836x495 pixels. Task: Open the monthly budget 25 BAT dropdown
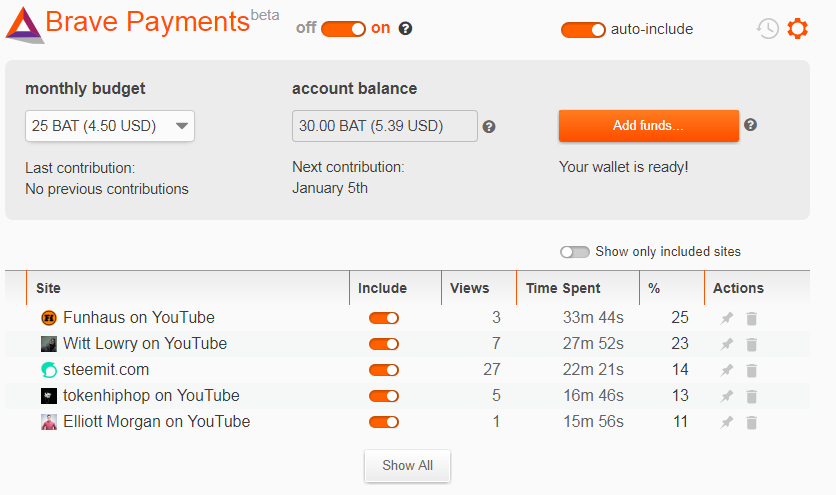click(x=110, y=126)
